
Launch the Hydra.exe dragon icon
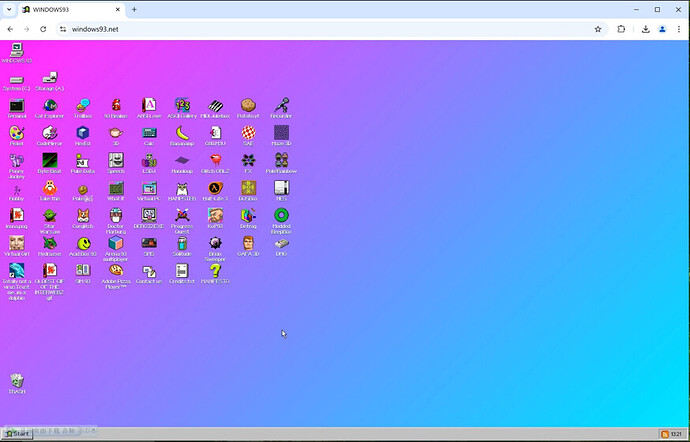50,243
